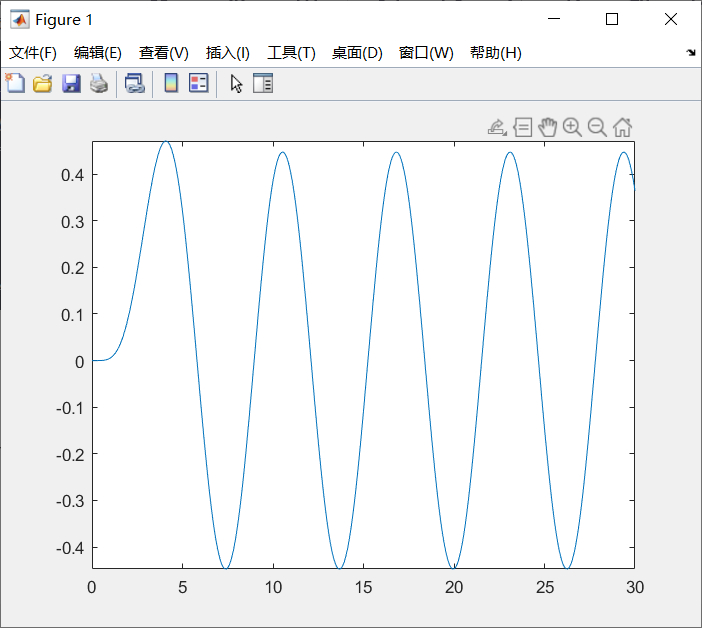Click the x-axis tick label 25
The height and width of the screenshot is (628, 702).
click(544, 587)
